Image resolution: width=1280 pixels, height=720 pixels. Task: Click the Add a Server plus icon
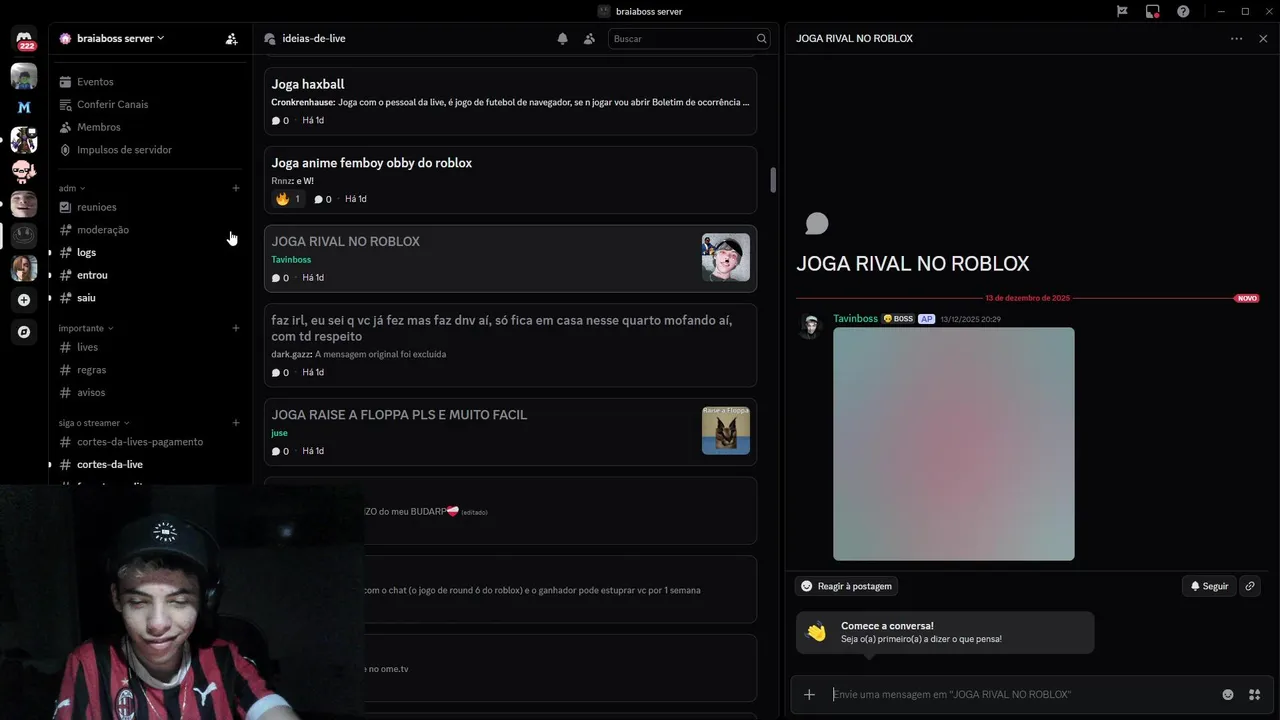tap(24, 300)
